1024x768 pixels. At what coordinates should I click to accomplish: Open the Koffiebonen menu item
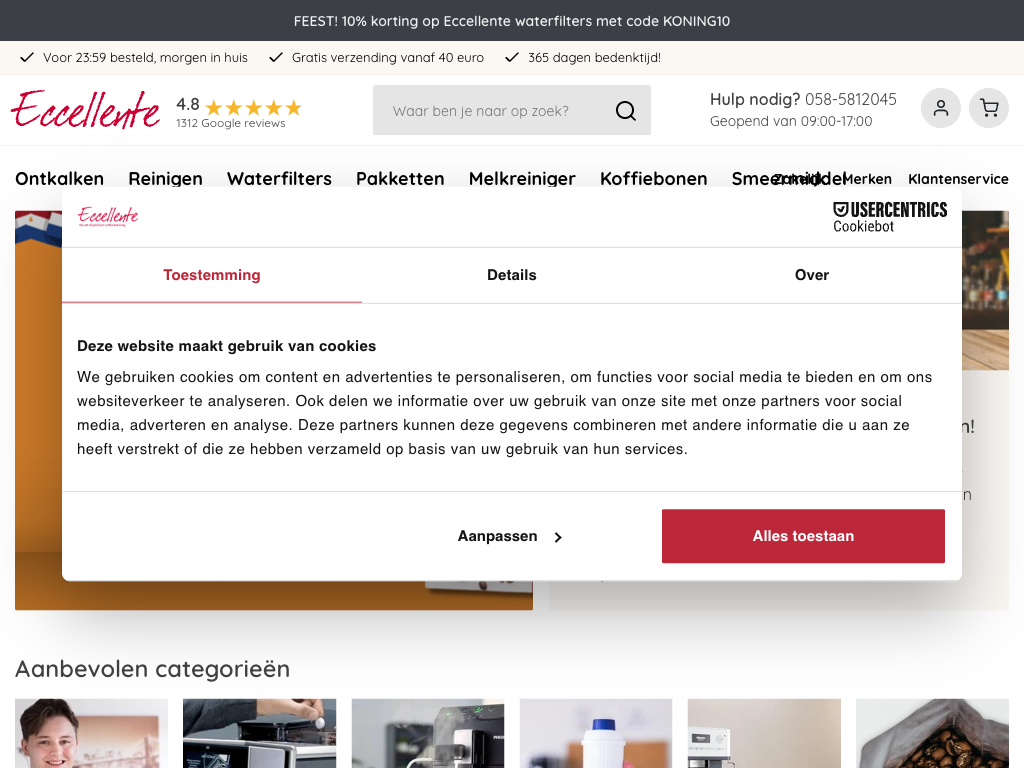click(x=653, y=179)
